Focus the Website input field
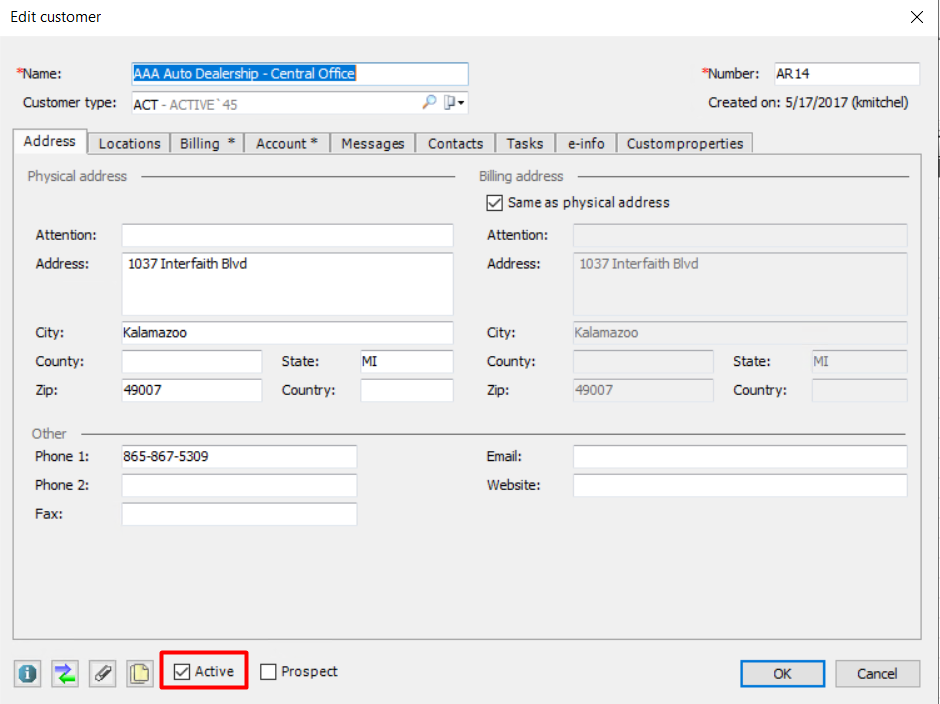 [740, 485]
